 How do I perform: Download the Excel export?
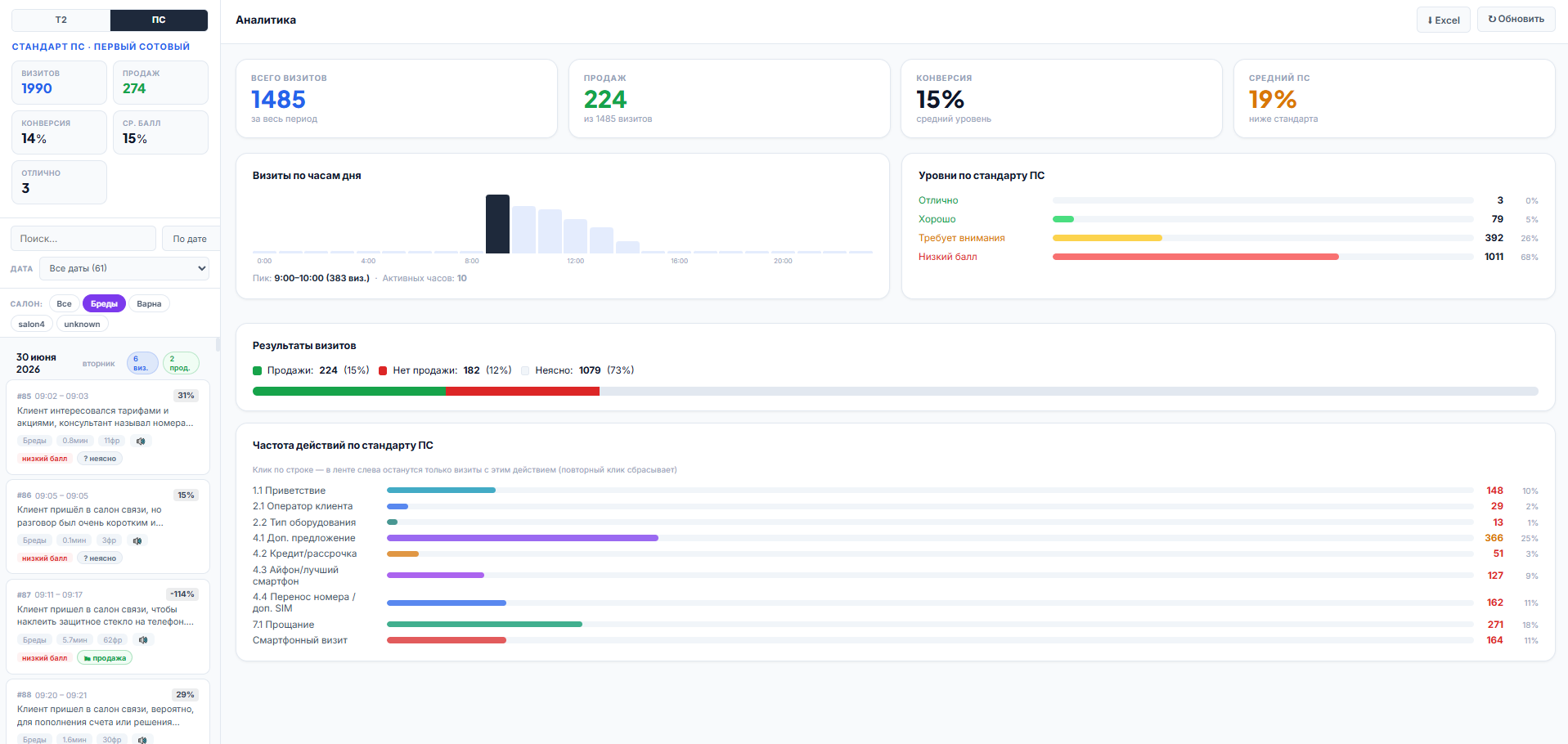(1444, 20)
